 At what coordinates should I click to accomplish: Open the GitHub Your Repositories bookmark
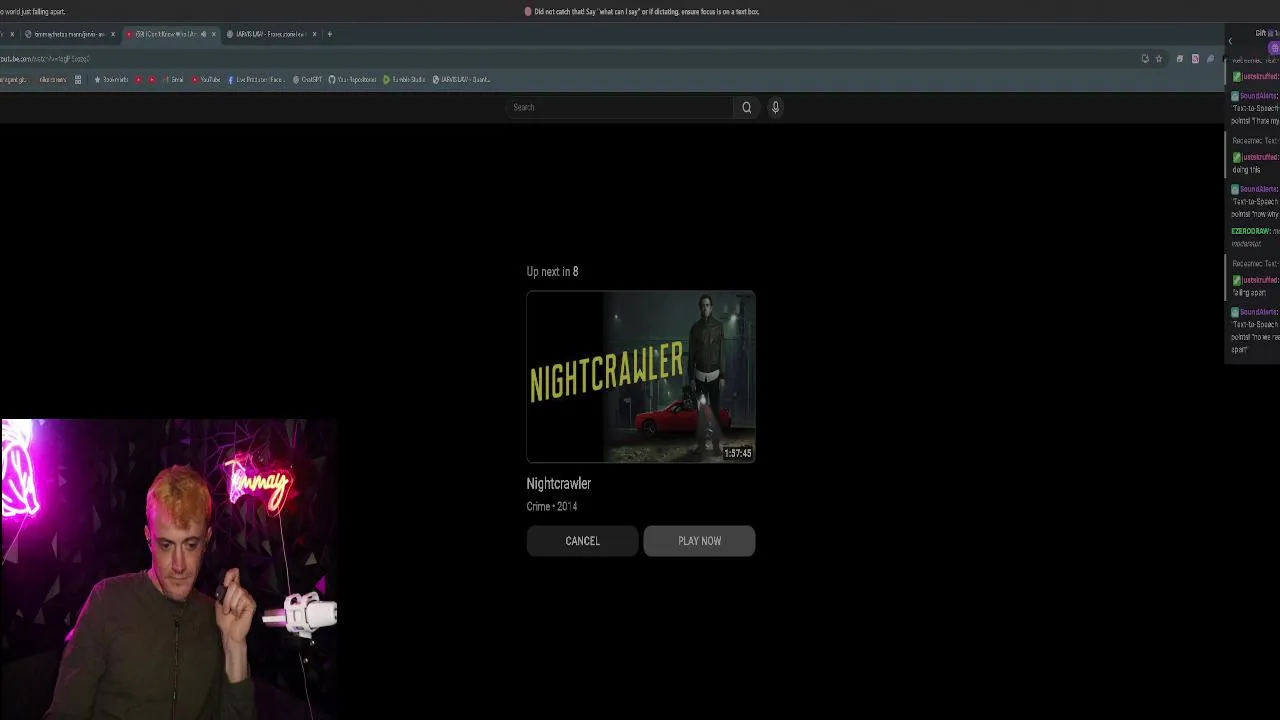pos(353,80)
